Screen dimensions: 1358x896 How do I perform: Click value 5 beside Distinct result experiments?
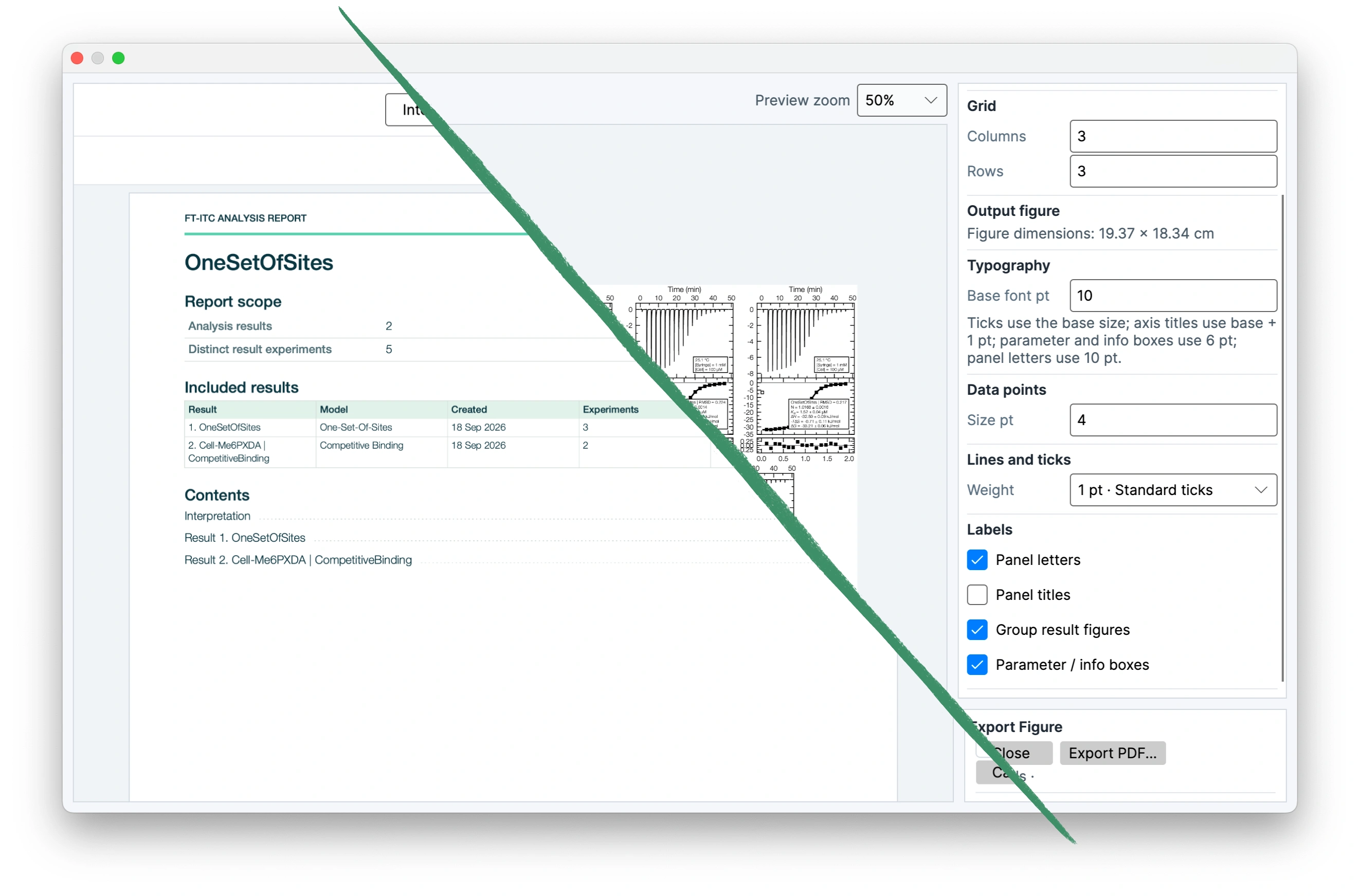pos(389,350)
